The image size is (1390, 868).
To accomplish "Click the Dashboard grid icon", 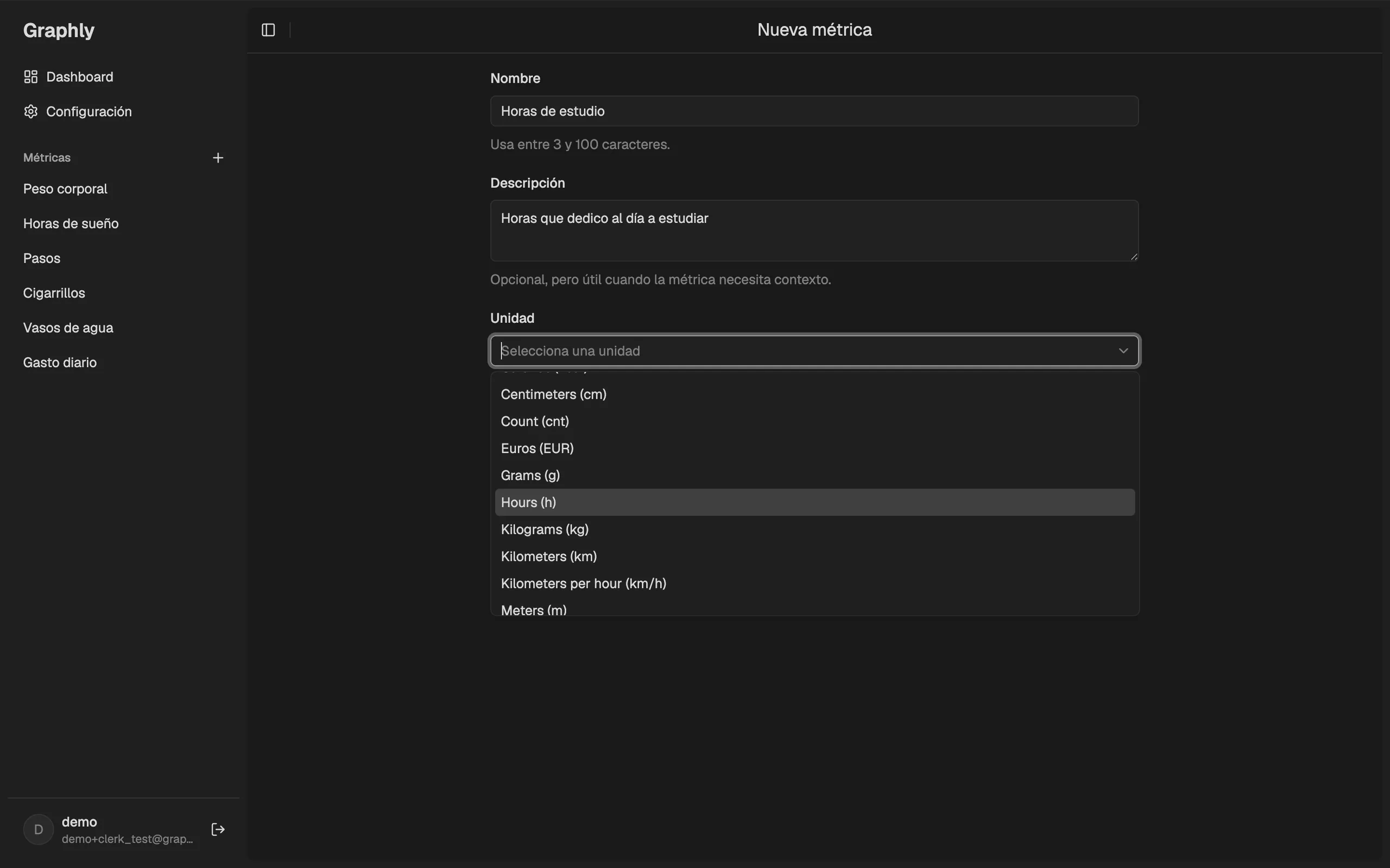I will coord(31,77).
